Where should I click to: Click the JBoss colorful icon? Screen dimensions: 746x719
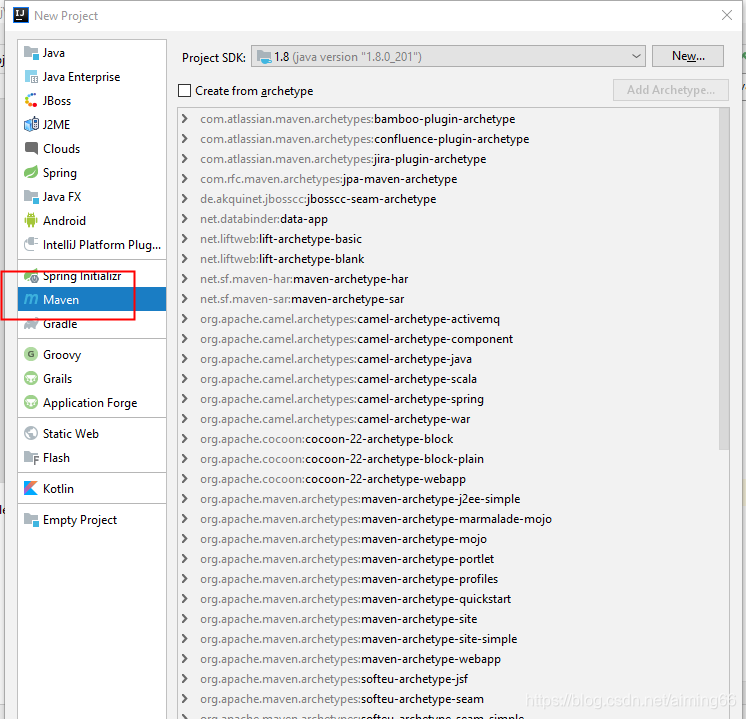(31, 100)
